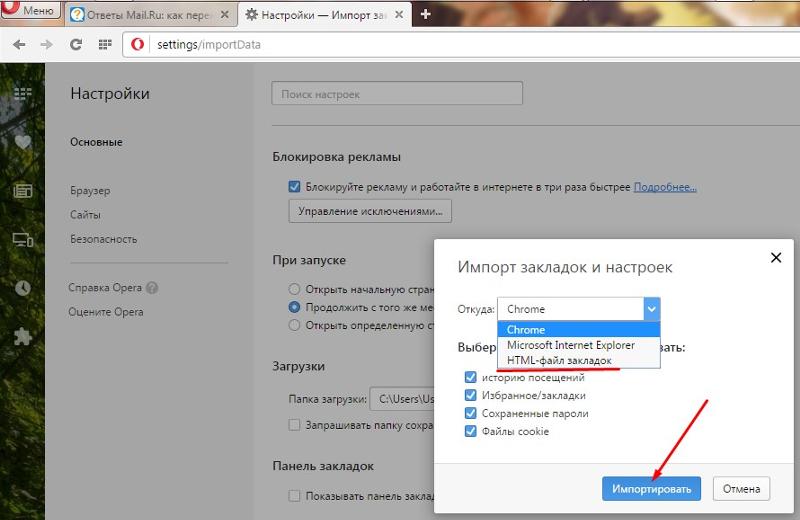800x520 pixels.
Task: Open Speed Dial from sidebar
Action: [x=22, y=93]
